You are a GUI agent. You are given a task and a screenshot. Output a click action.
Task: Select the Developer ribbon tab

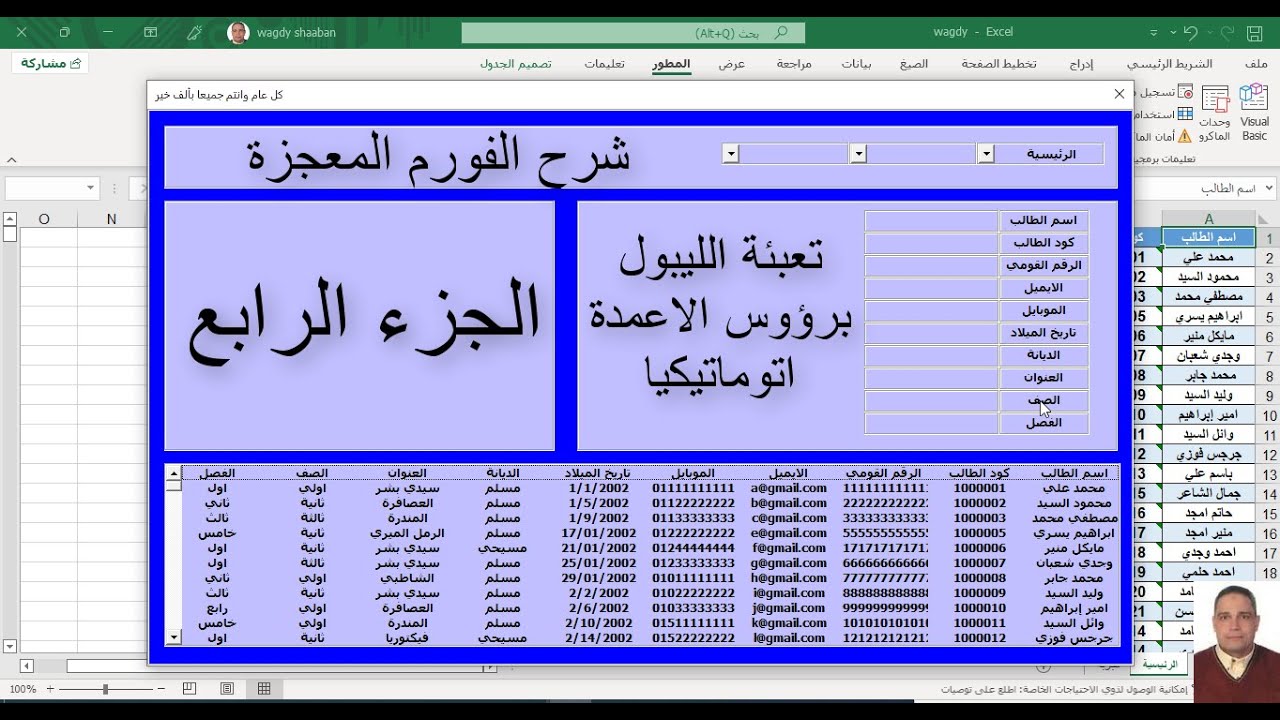pyautogui.click(x=671, y=64)
